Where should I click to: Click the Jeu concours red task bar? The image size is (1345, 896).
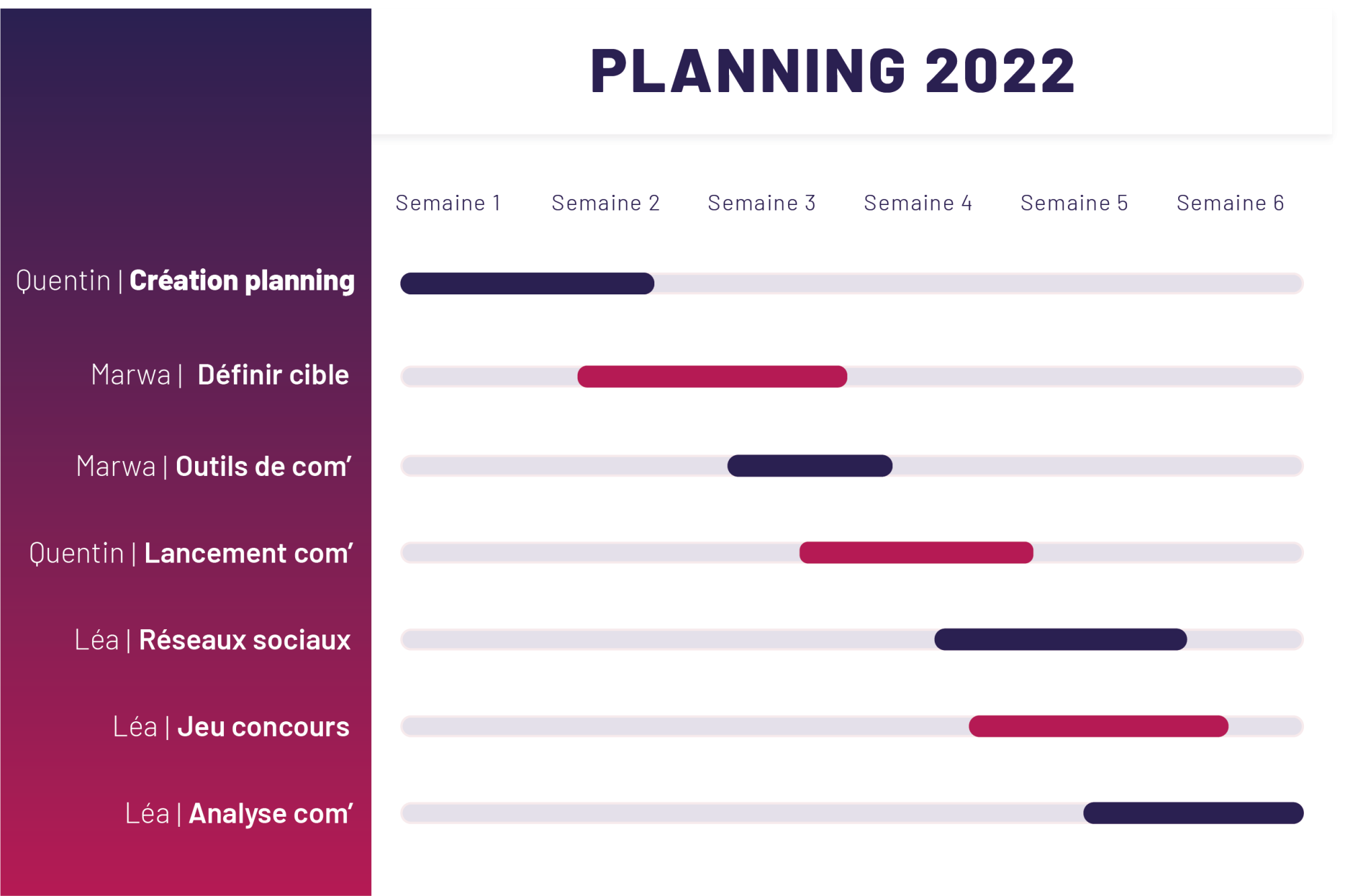pos(1098,726)
